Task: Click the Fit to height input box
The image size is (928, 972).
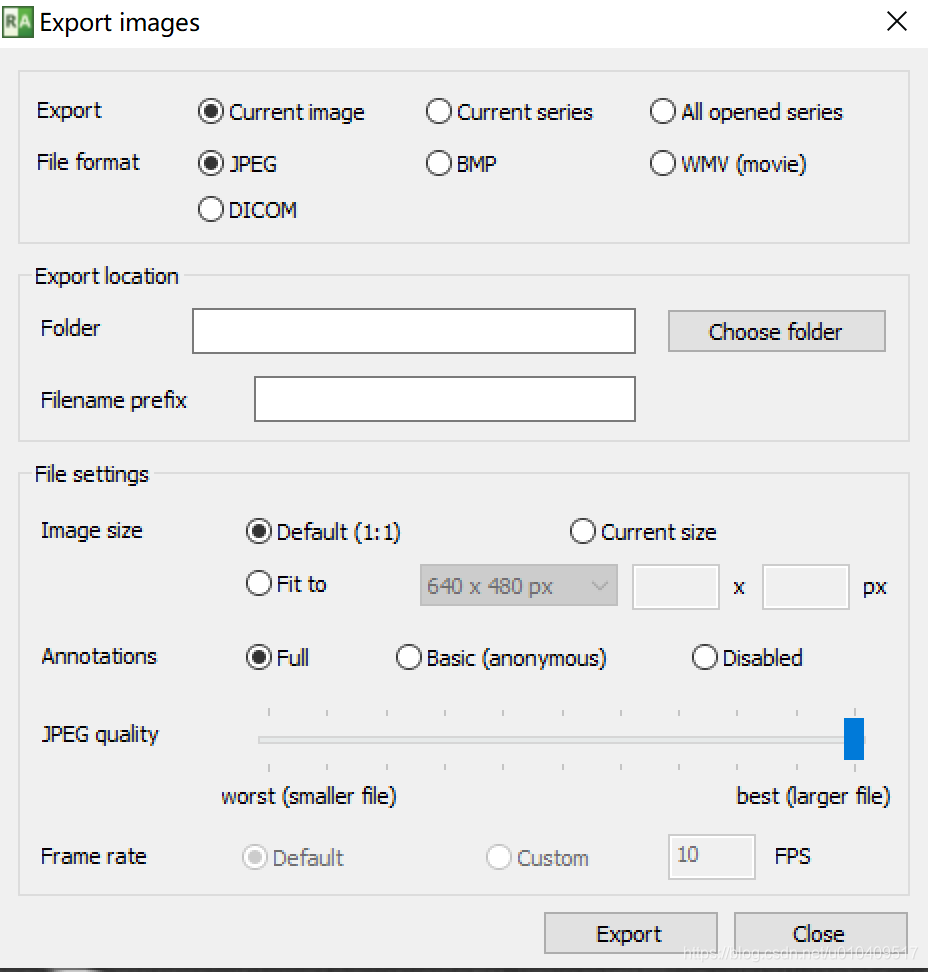Action: (805, 586)
